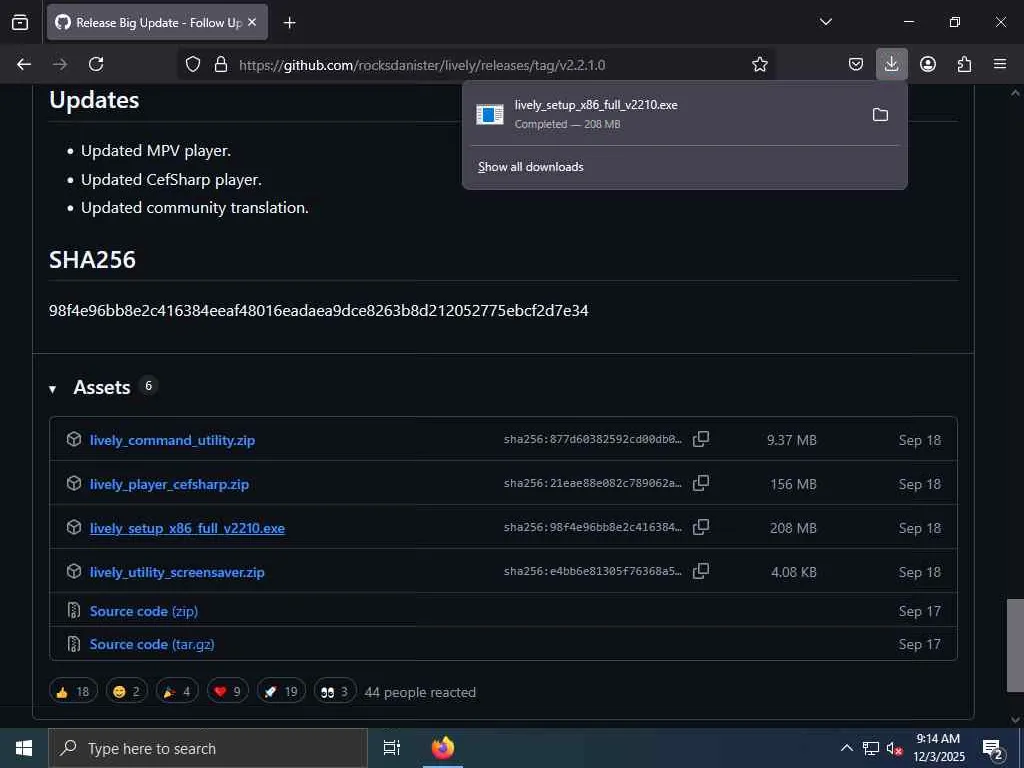Click the 208 MB size in assets table
The height and width of the screenshot is (768, 1024).
coord(793,528)
